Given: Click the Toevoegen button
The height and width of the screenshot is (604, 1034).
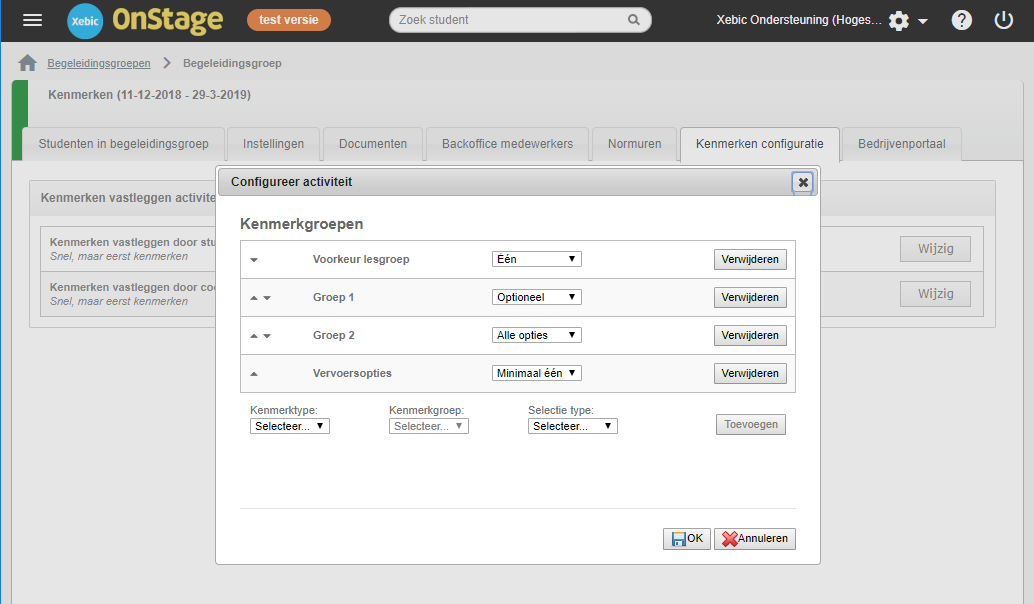Looking at the screenshot, I should pos(751,425).
